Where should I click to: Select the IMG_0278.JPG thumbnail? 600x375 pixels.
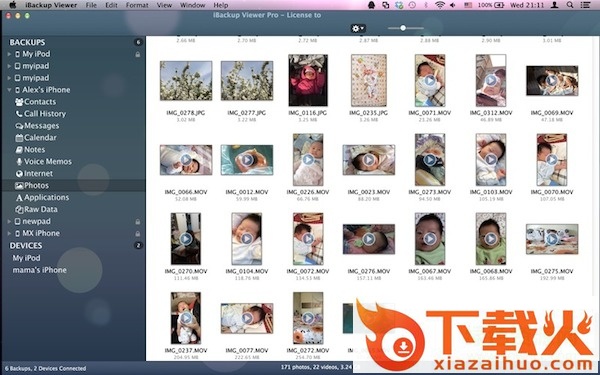pyautogui.click(x=186, y=81)
